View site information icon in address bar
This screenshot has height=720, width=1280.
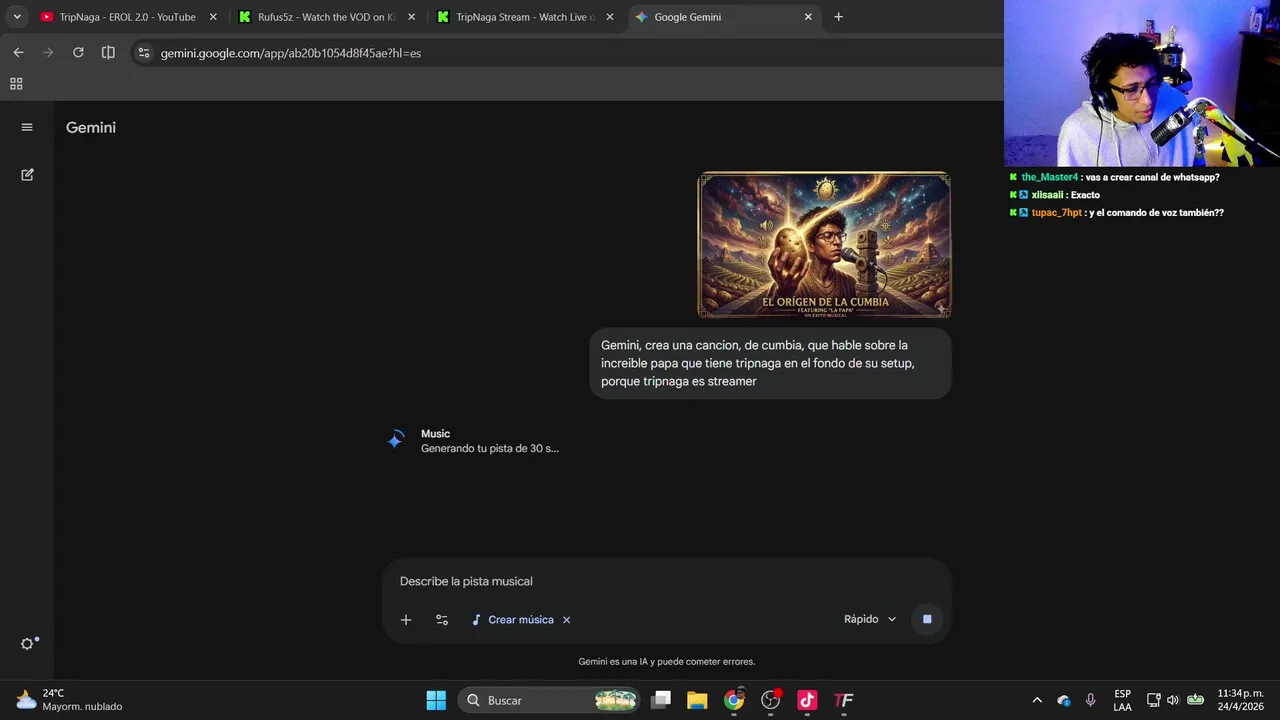tap(143, 53)
